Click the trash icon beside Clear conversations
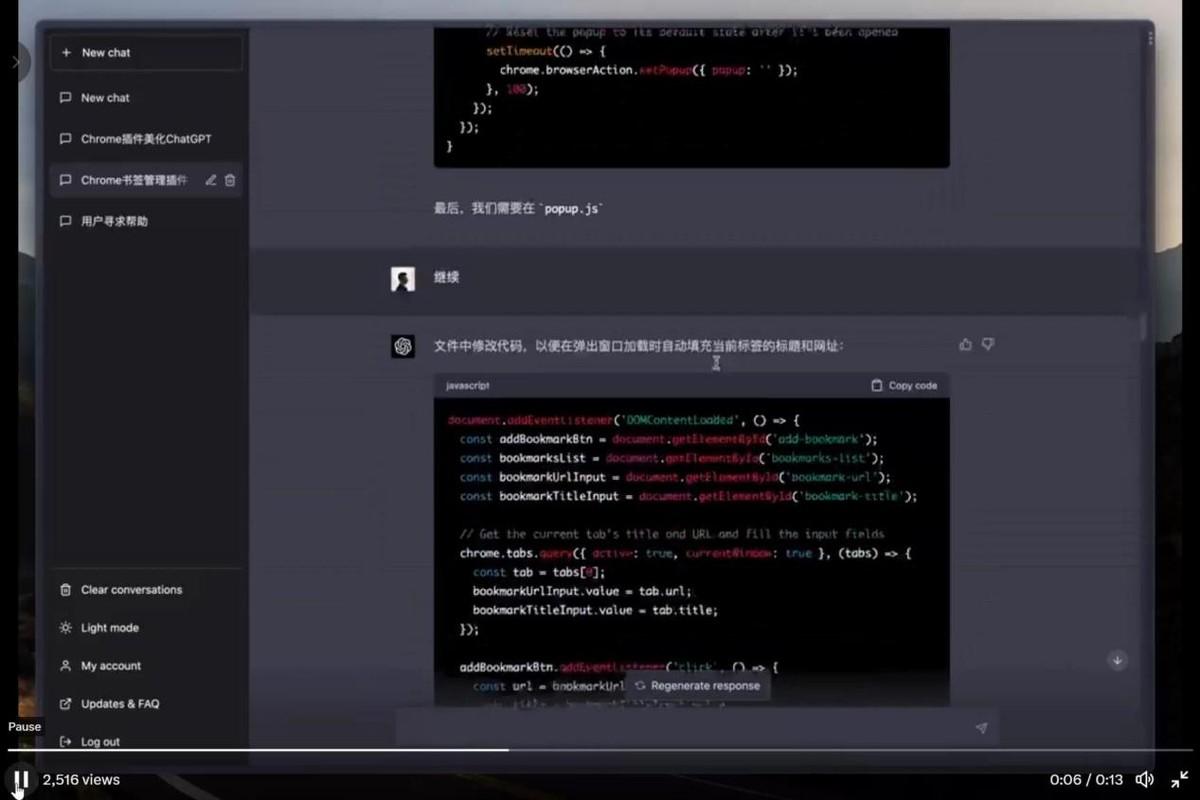Image resolution: width=1200 pixels, height=800 pixels. click(65, 590)
